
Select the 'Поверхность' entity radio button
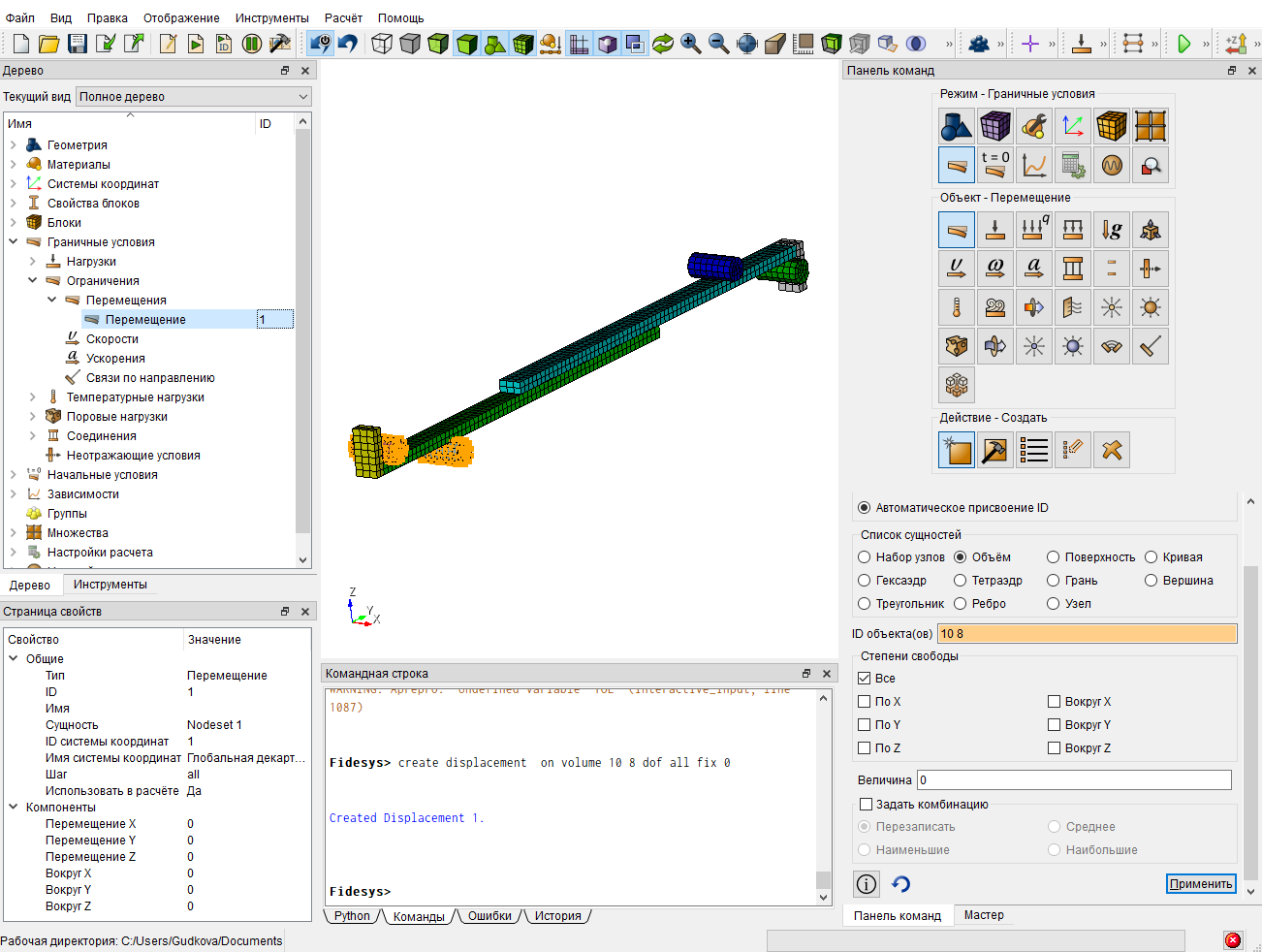[1054, 557]
